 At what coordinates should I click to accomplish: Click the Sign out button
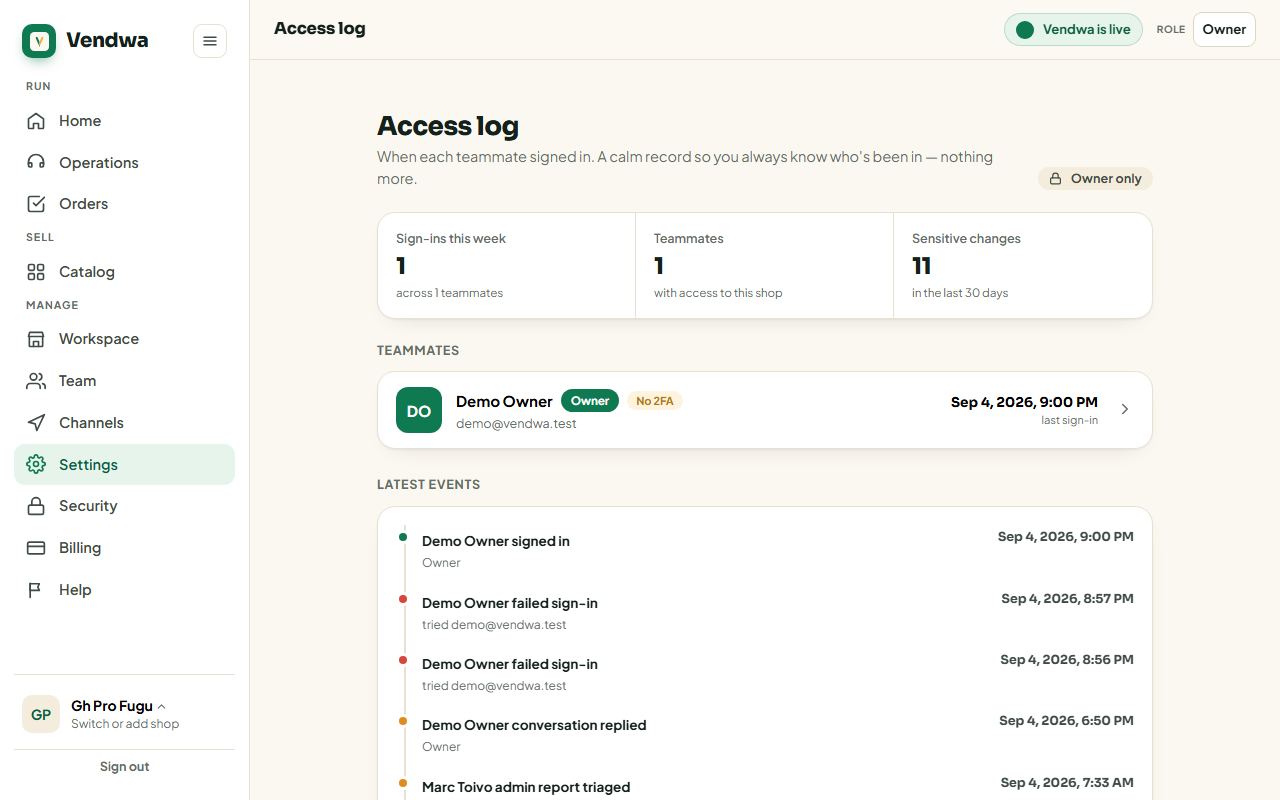click(x=124, y=767)
